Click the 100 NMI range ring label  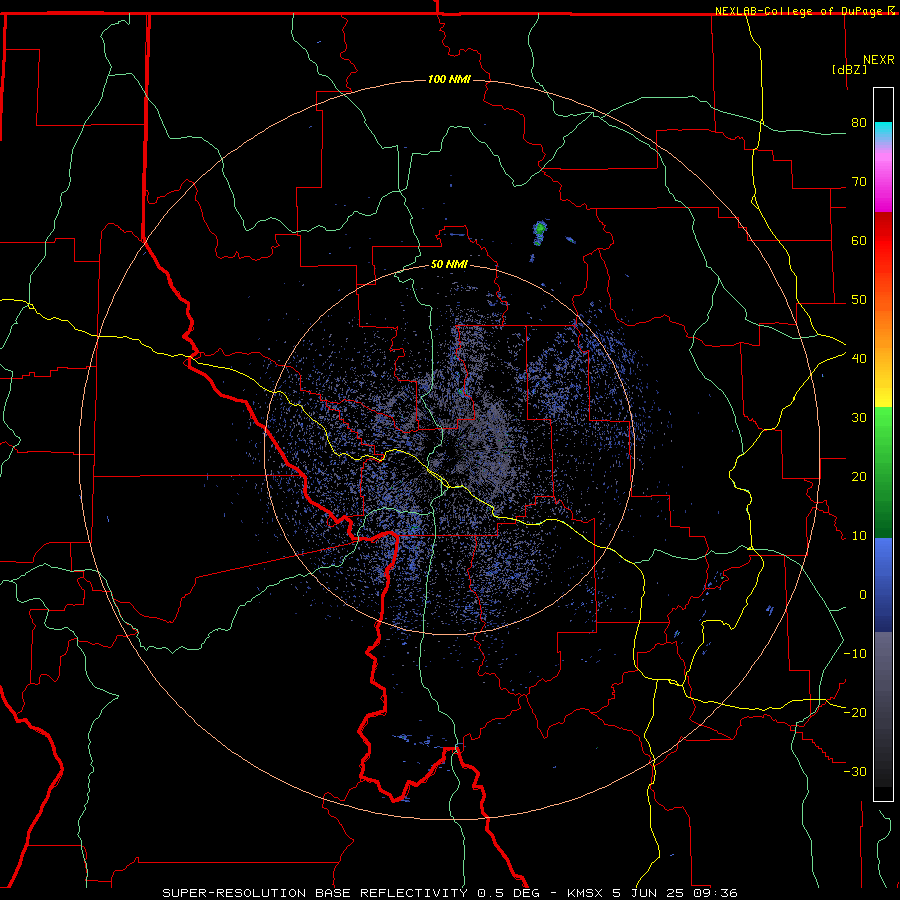click(x=449, y=79)
